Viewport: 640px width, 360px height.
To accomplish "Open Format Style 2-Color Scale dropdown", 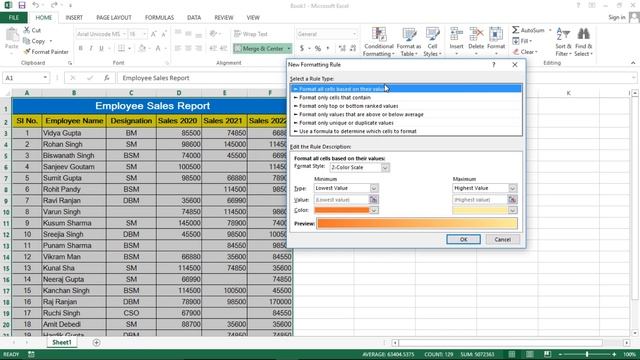I will tap(385, 167).
